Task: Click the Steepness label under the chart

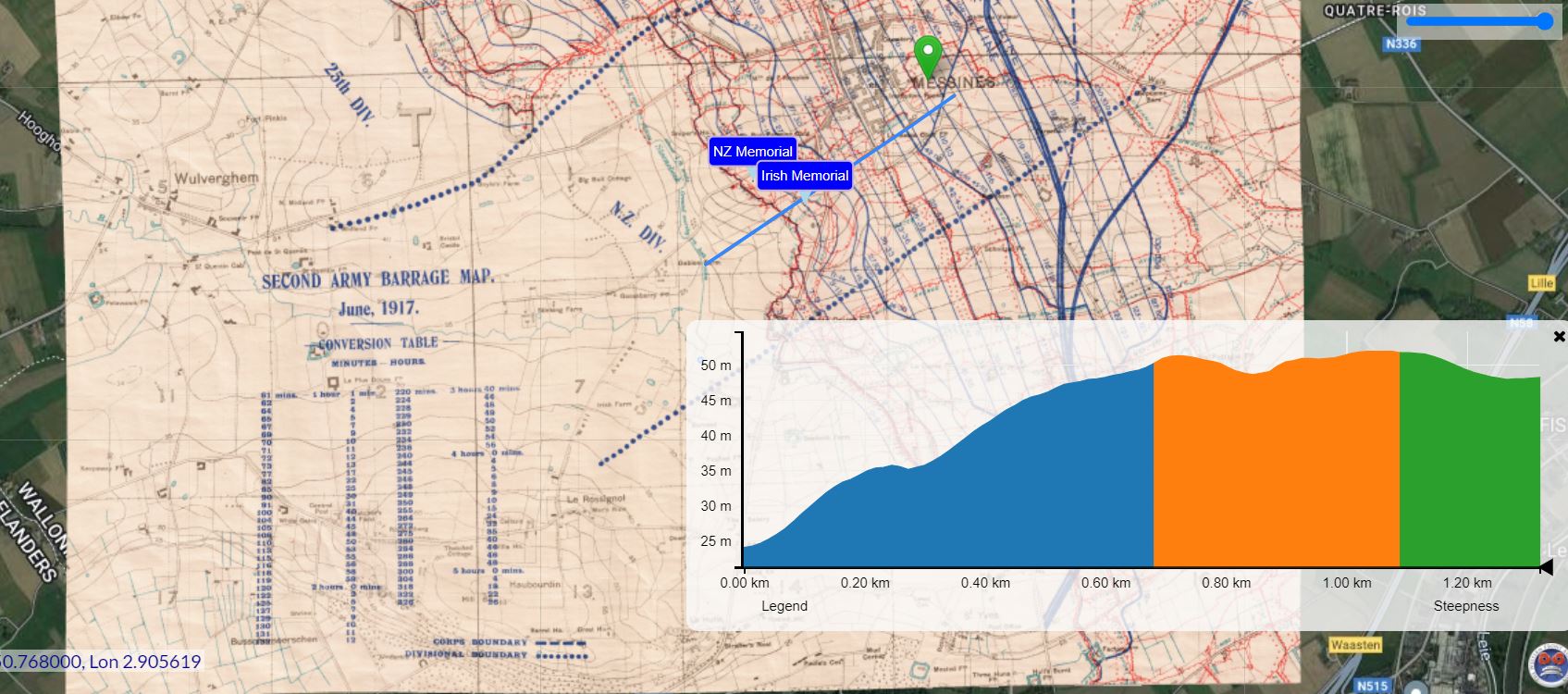Action: point(1466,606)
